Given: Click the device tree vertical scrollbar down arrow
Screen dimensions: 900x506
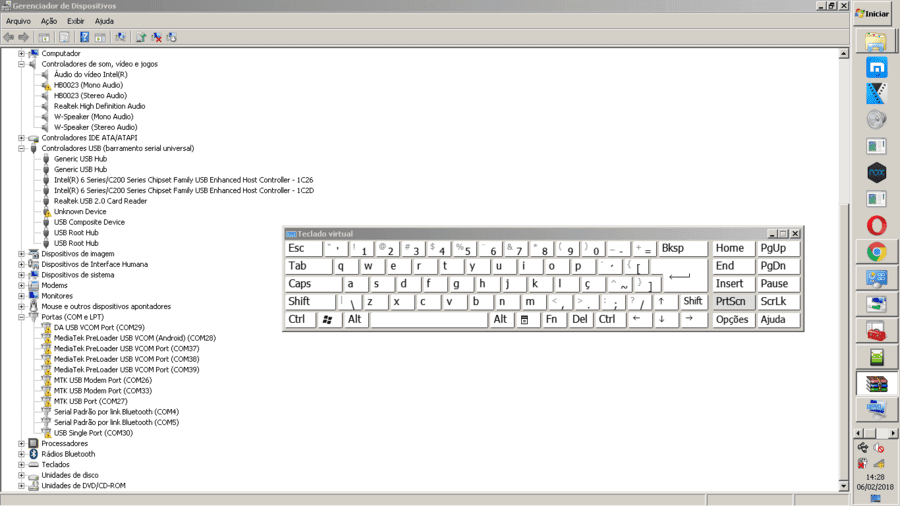Looking at the screenshot, I should coord(843,486).
